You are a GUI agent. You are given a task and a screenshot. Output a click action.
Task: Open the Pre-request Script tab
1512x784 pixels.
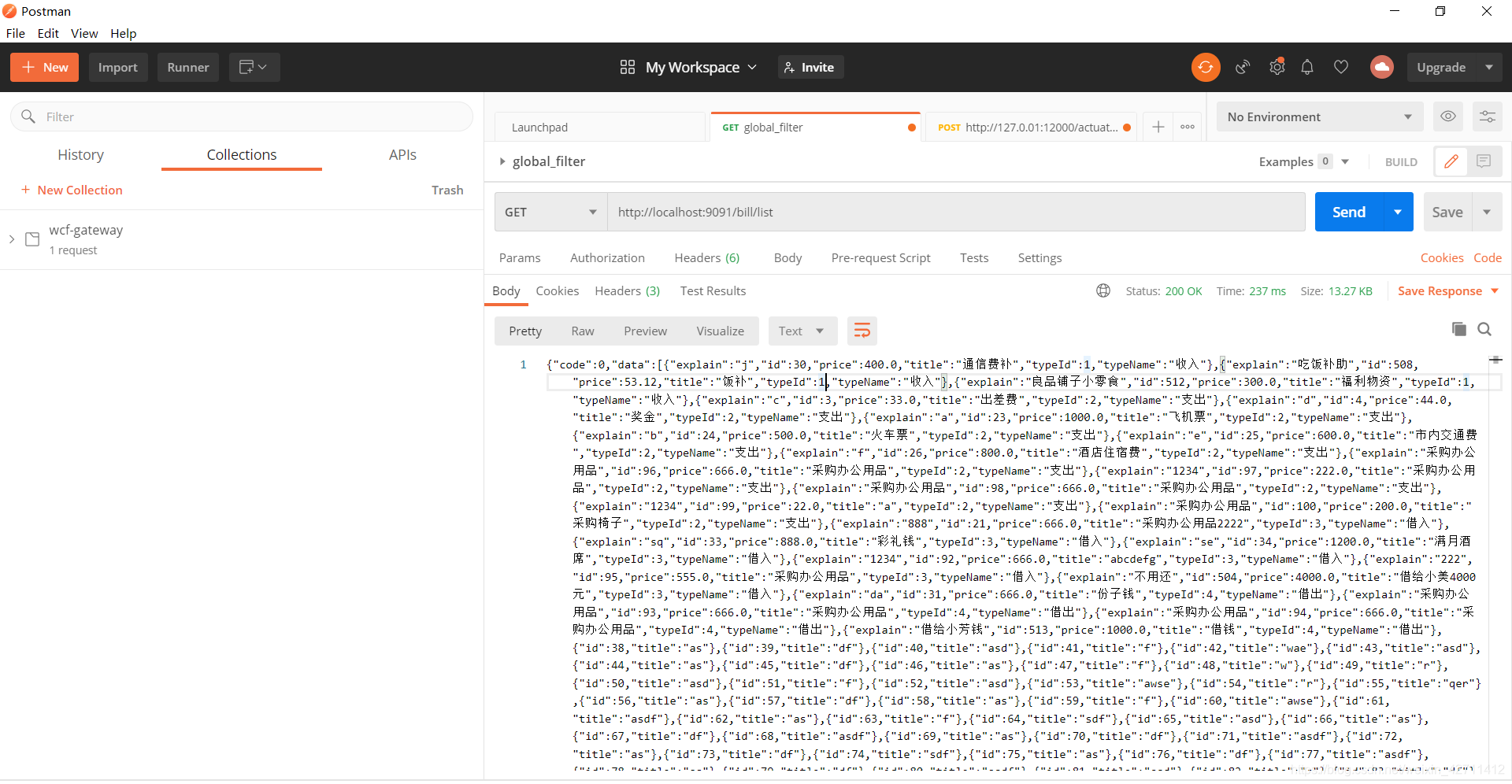pyautogui.click(x=880, y=257)
